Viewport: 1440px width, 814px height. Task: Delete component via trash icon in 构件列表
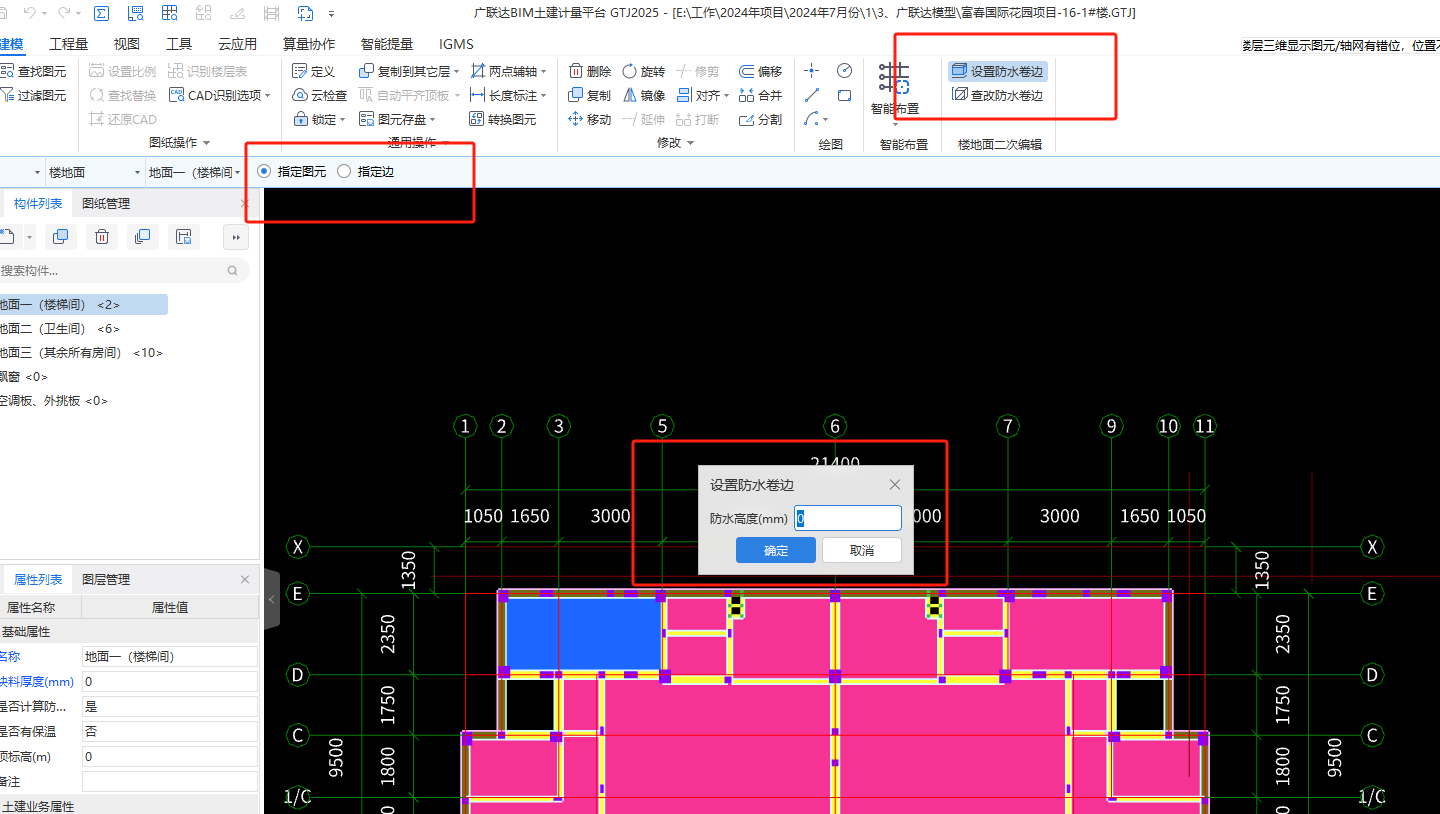click(x=101, y=237)
